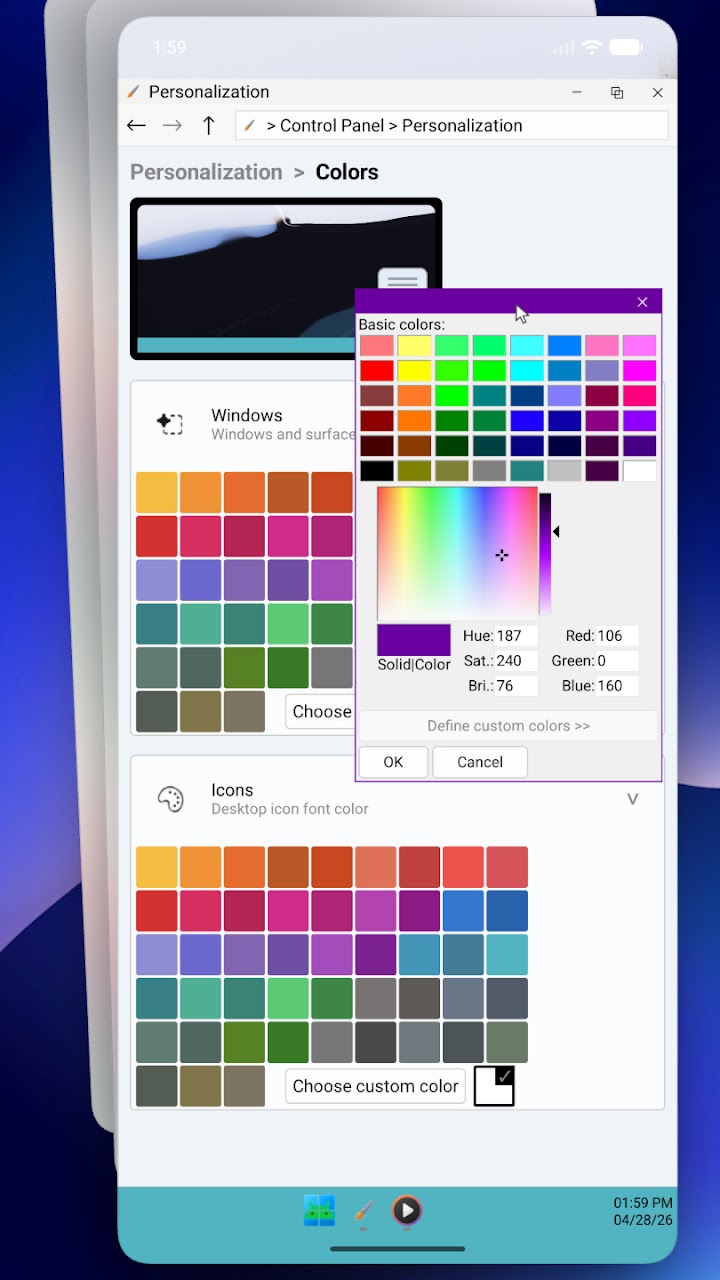Screen dimensions: 720x1280
Task: Click the vertical purple brightness strip
Action: 545,554
